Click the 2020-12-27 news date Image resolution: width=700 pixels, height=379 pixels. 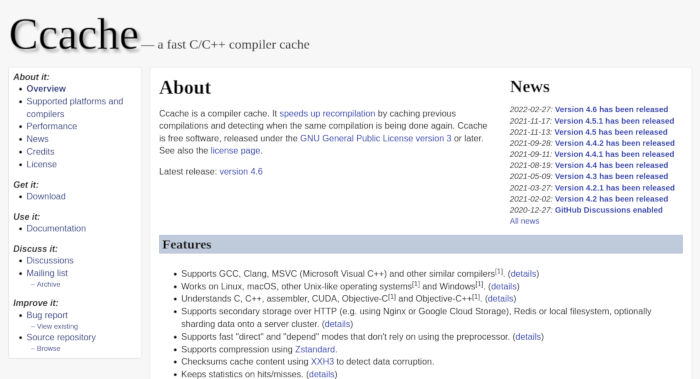[x=530, y=210]
